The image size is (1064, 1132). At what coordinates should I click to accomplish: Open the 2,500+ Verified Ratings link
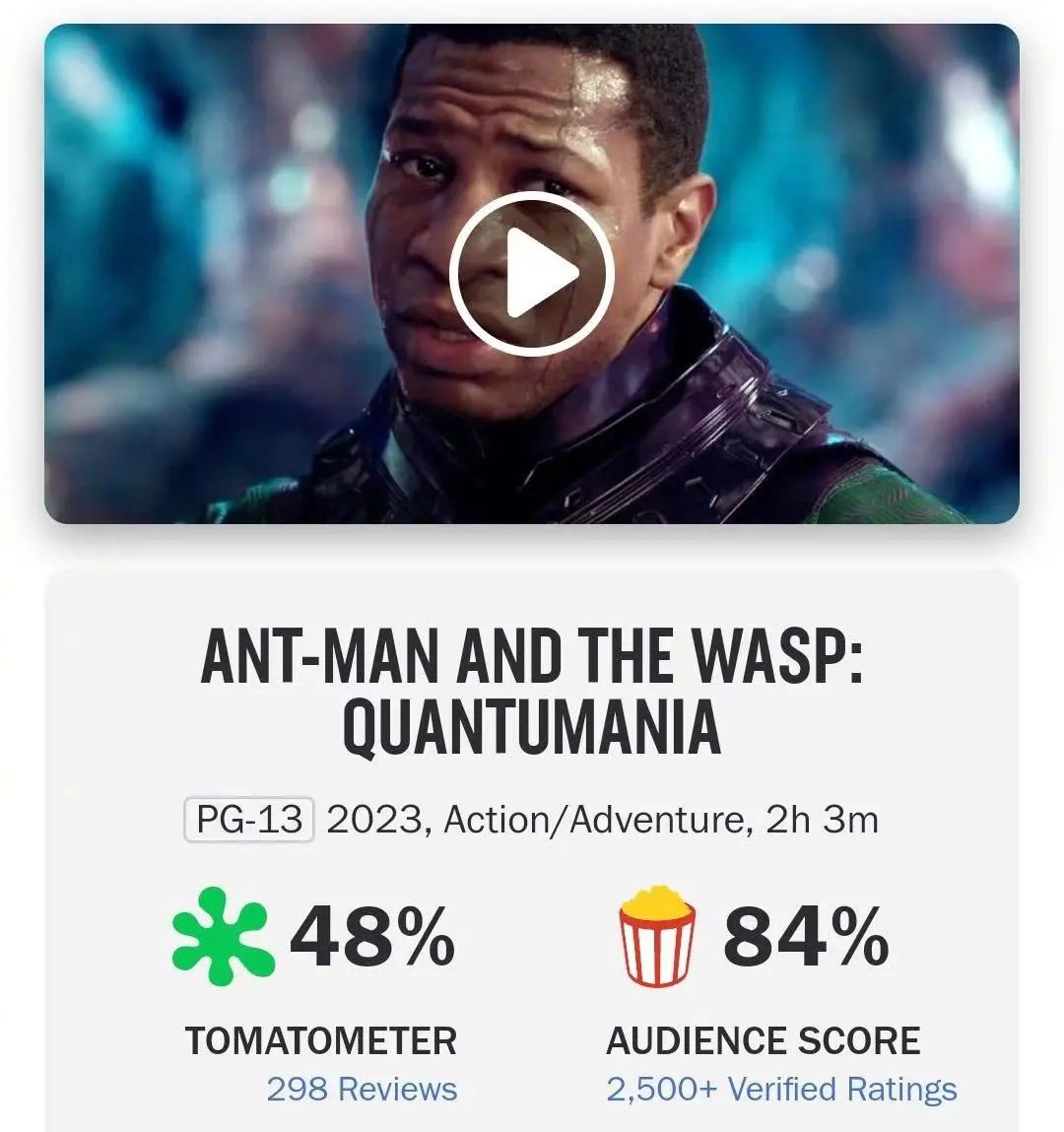781,1089
